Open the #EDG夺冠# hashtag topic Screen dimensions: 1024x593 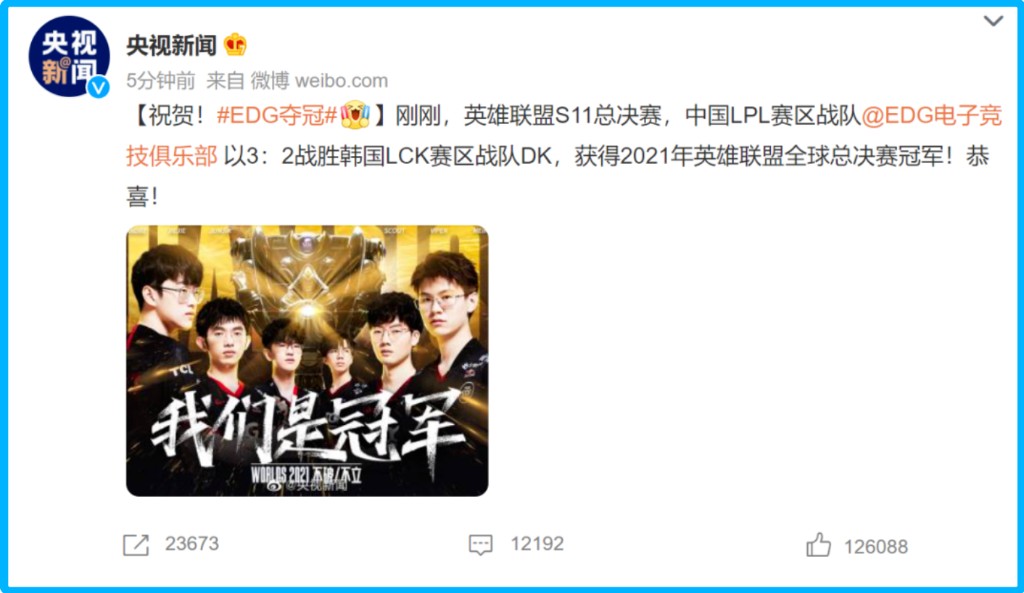coord(277,116)
